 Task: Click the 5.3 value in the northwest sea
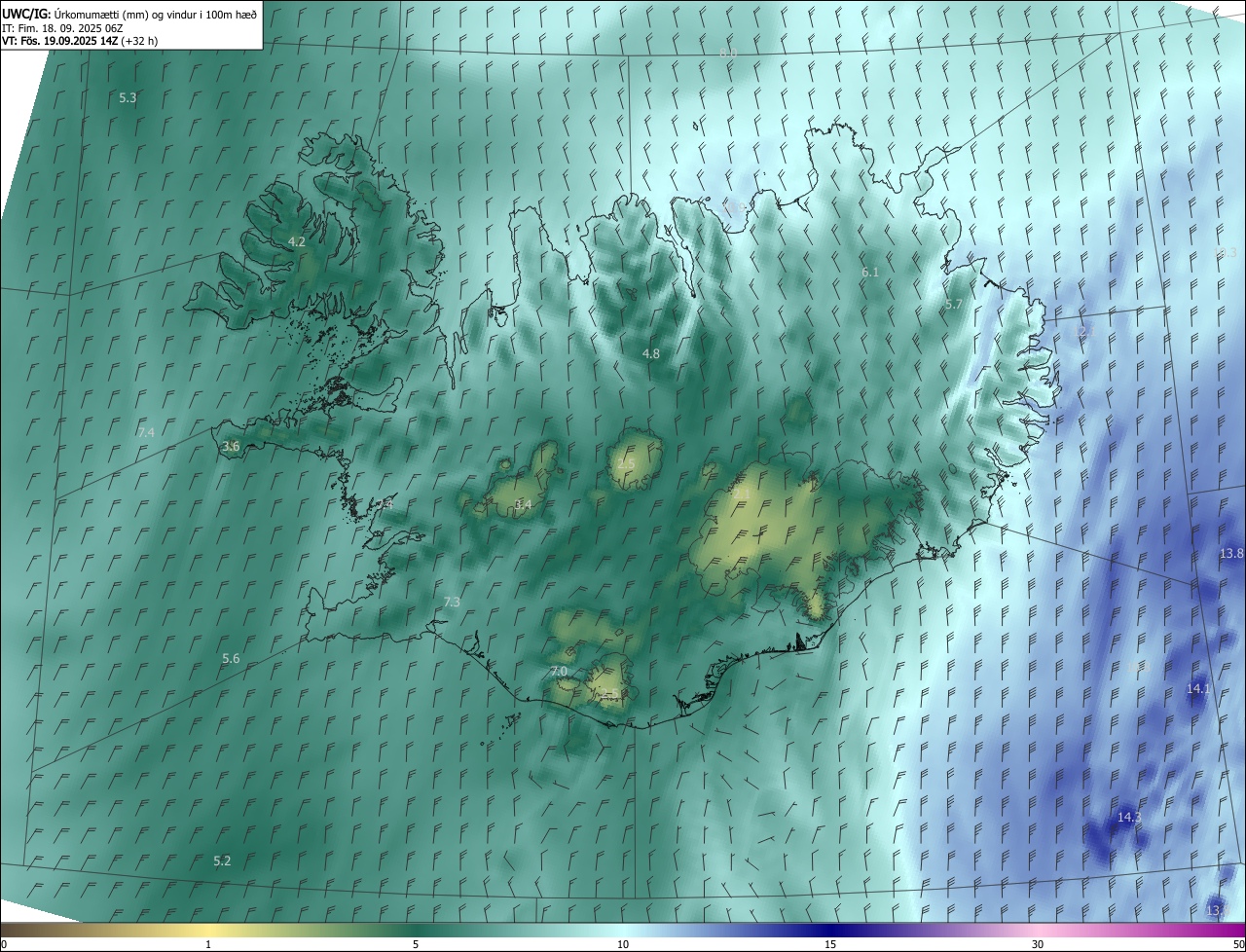pyautogui.click(x=128, y=98)
